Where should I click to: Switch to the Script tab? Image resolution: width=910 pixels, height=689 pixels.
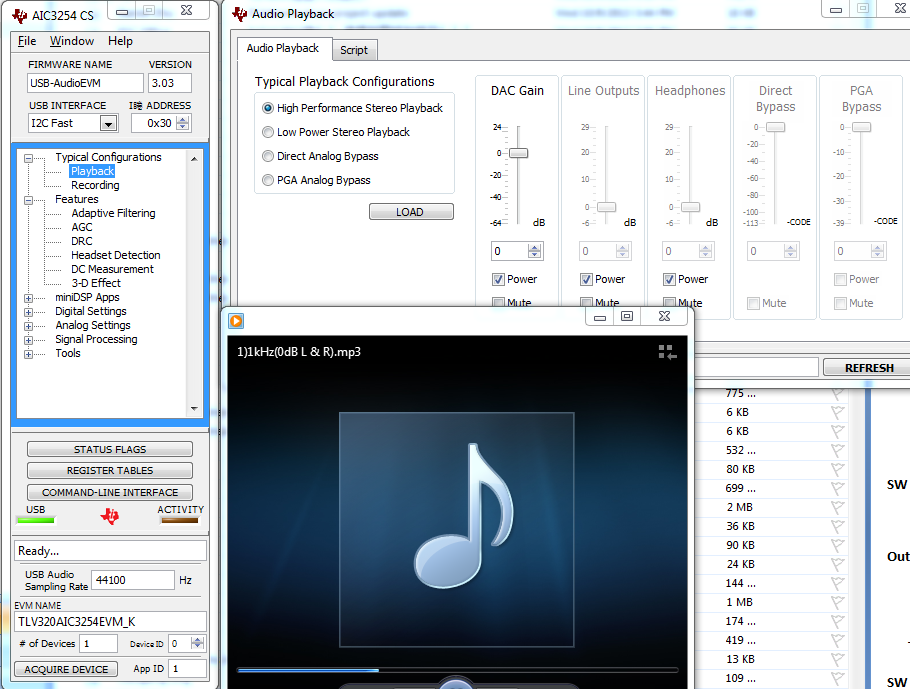coord(354,50)
